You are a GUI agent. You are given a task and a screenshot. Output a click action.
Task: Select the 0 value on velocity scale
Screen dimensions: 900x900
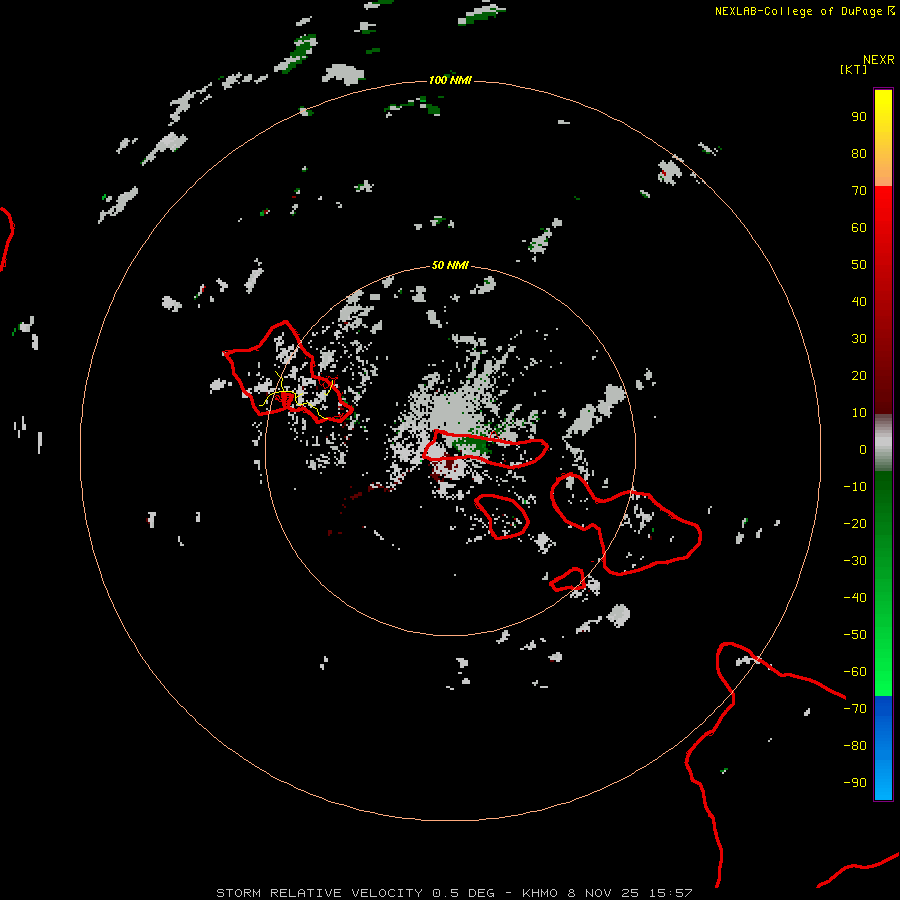coord(863,449)
